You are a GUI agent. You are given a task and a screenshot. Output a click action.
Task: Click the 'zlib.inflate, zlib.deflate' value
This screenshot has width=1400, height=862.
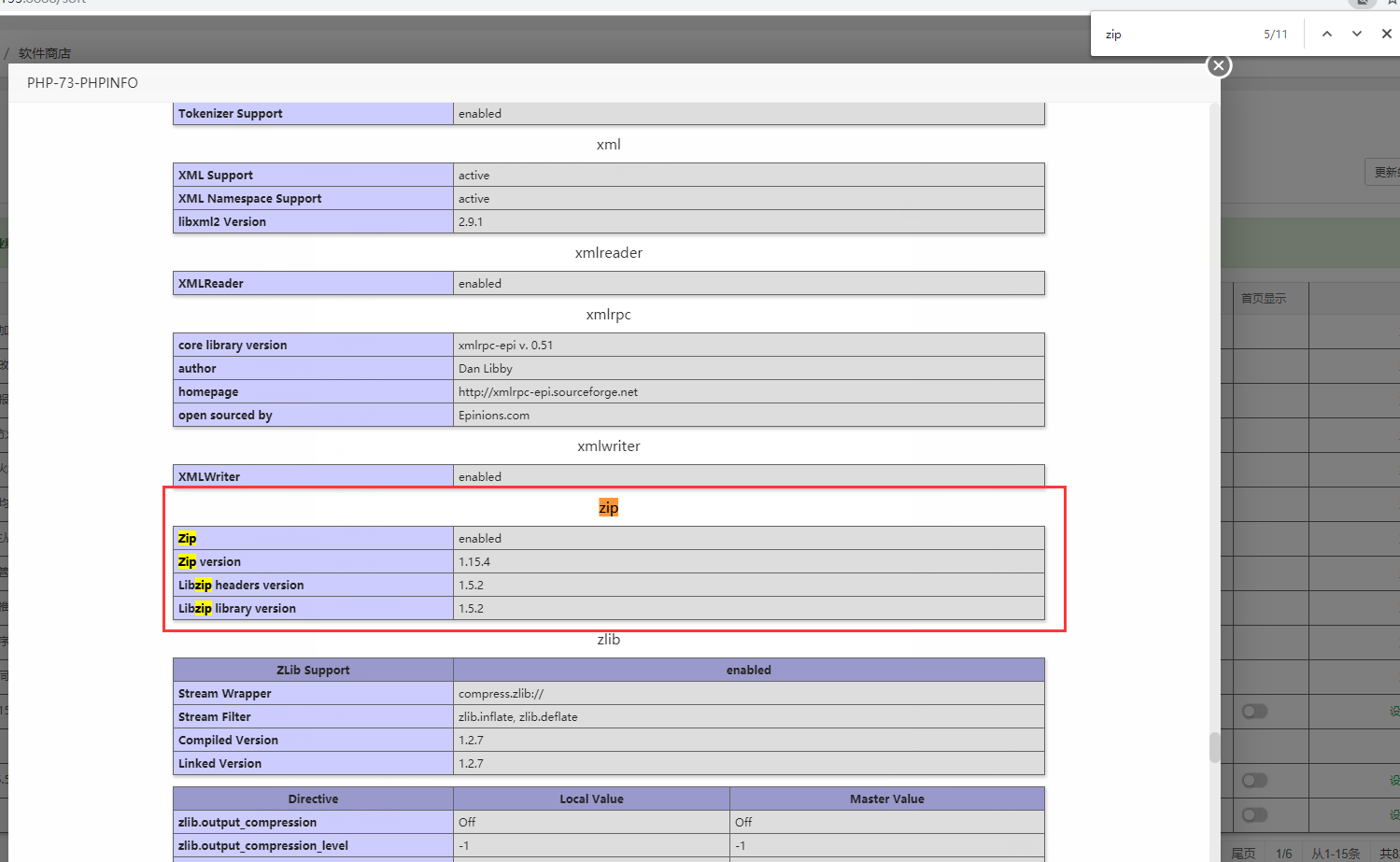coord(517,717)
